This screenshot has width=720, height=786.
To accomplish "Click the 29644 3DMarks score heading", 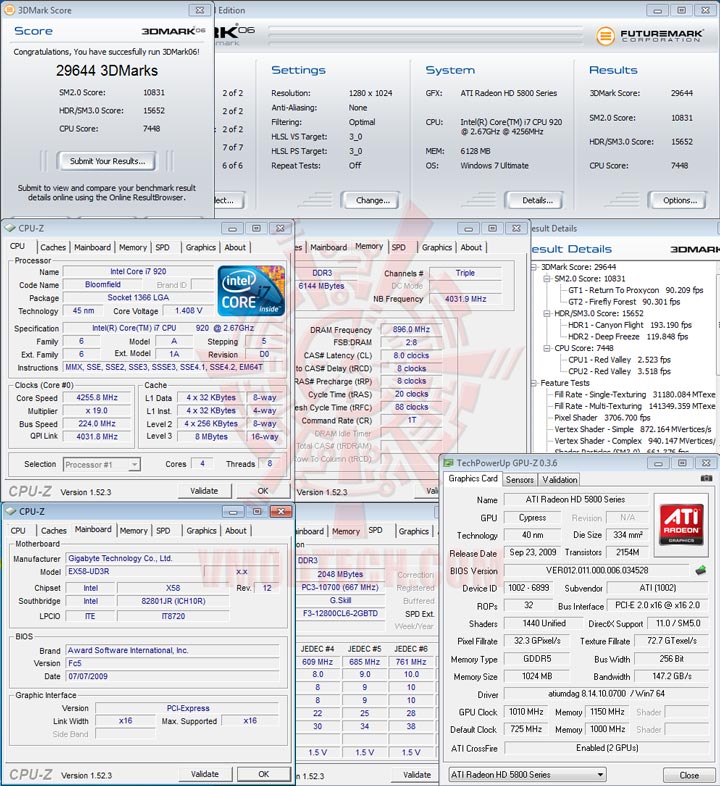I will pos(107,71).
